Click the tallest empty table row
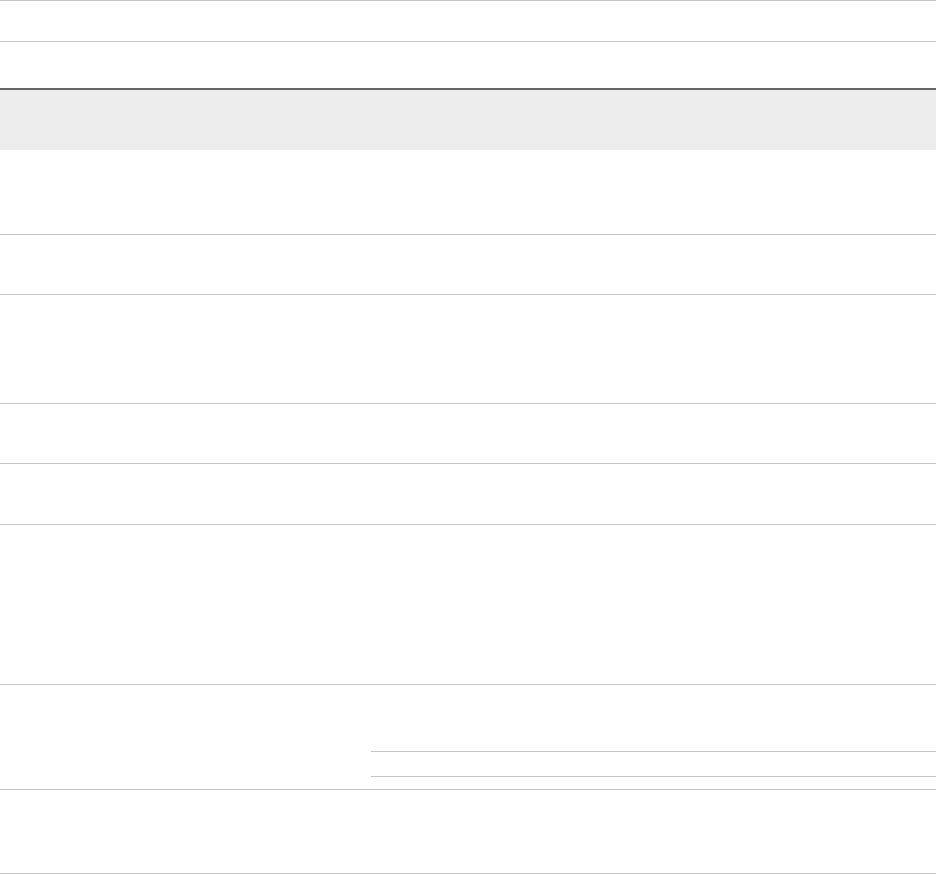Viewport: 936px width, 874px height. [x=468, y=604]
